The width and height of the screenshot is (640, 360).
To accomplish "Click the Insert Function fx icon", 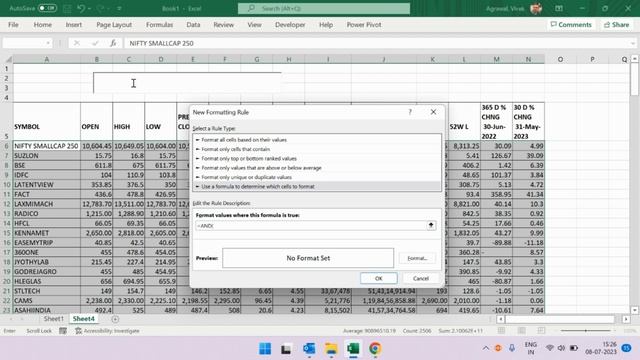I will 113,43.
